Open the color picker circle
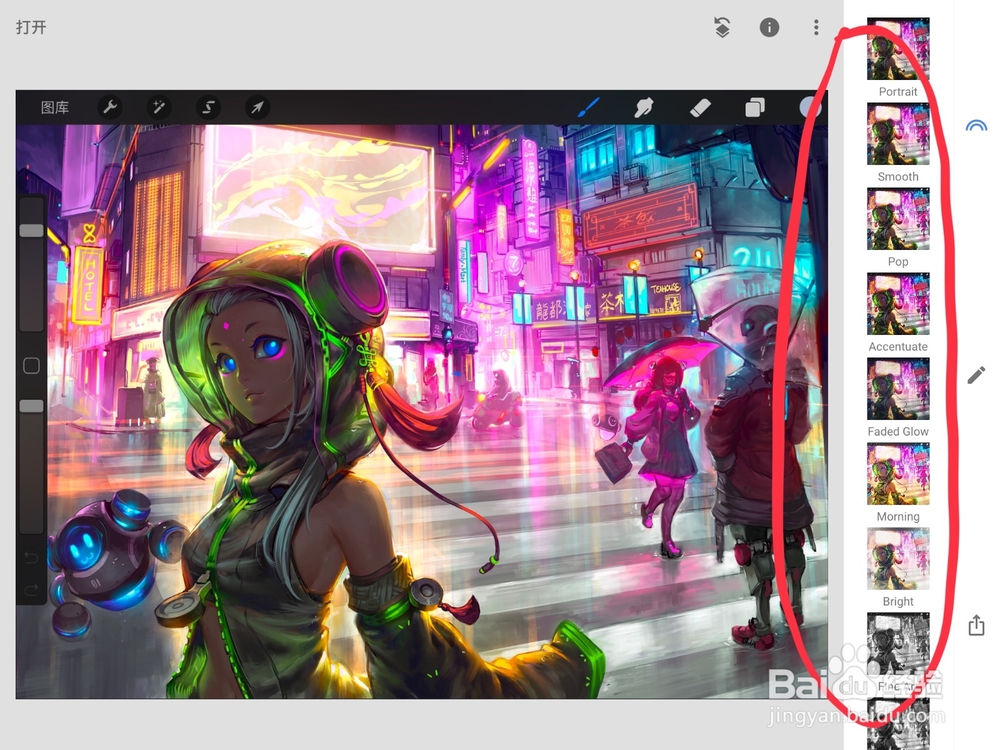The height and width of the screenshot is (750, 1000). click(811, 107)
